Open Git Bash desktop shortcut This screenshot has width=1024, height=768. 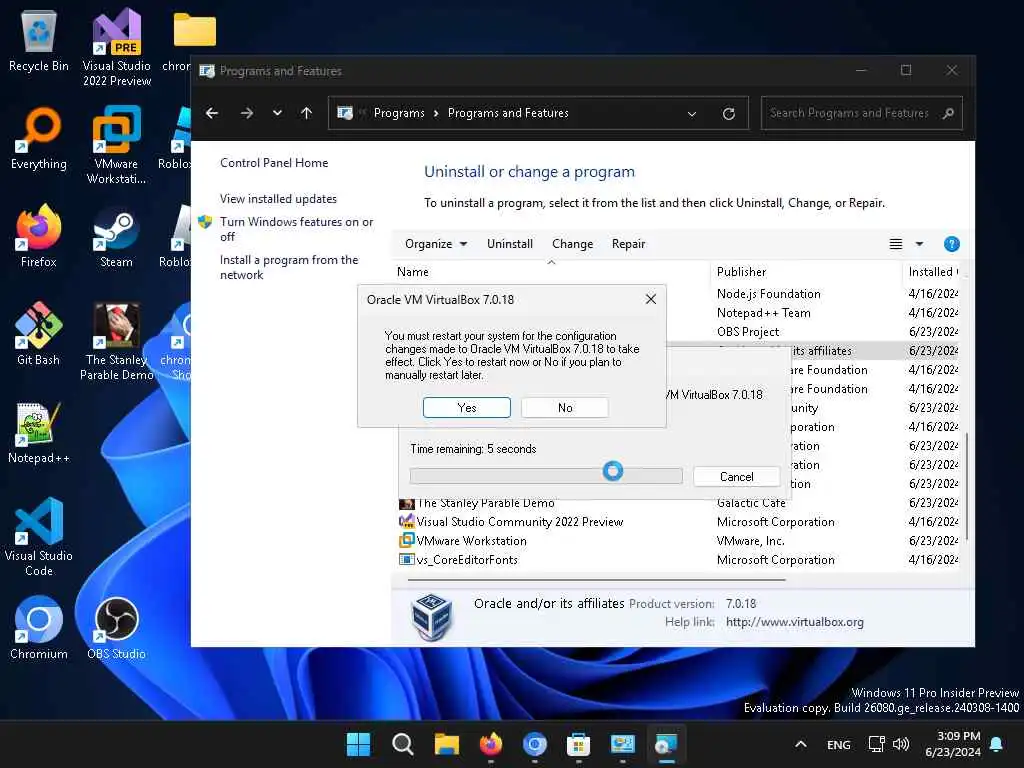click(39, 334)
